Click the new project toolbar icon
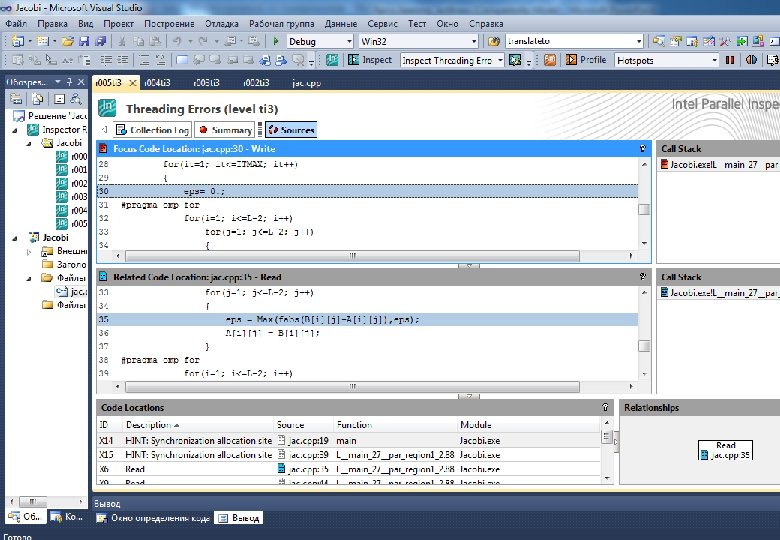This screenshot has width=780, height=540. click(18, 41)
